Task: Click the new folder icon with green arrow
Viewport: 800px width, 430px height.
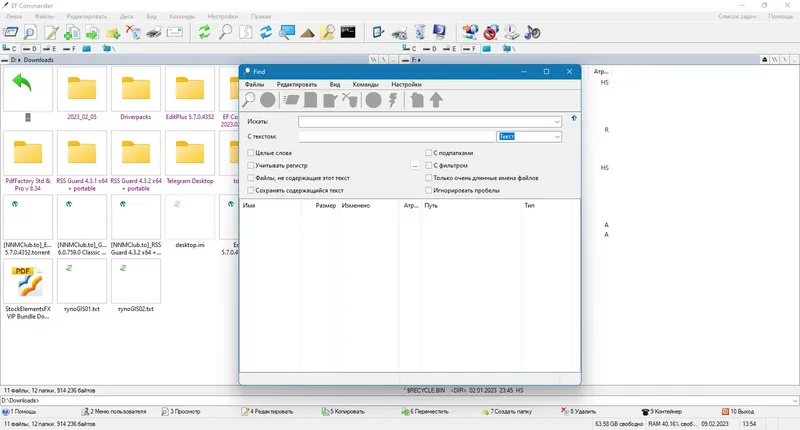Action: point(113,33)
